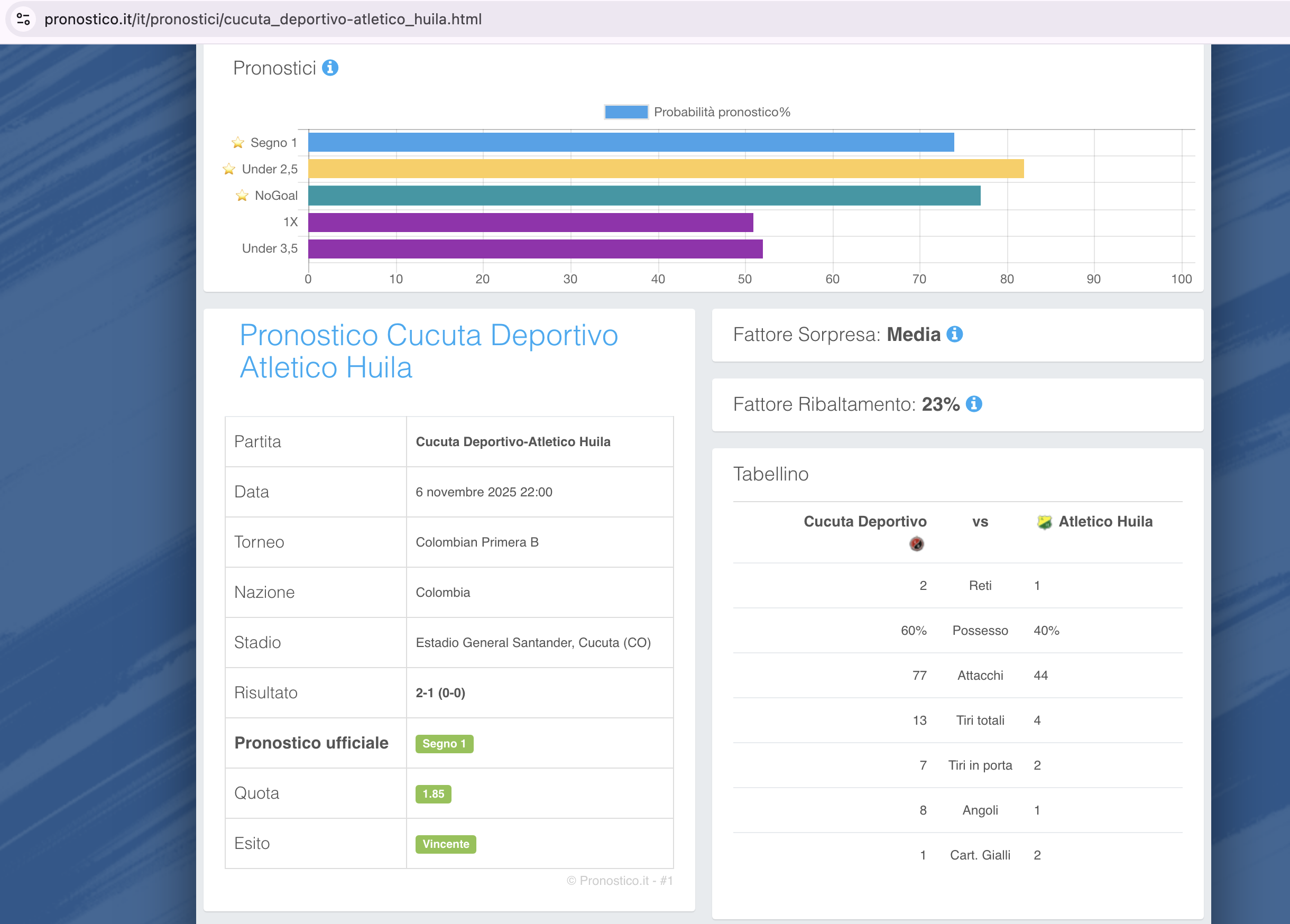Click the purple Under 3,5 chart bar
Image resolution: width=1290 pixels, height=924 pixels.
point(535,248)
